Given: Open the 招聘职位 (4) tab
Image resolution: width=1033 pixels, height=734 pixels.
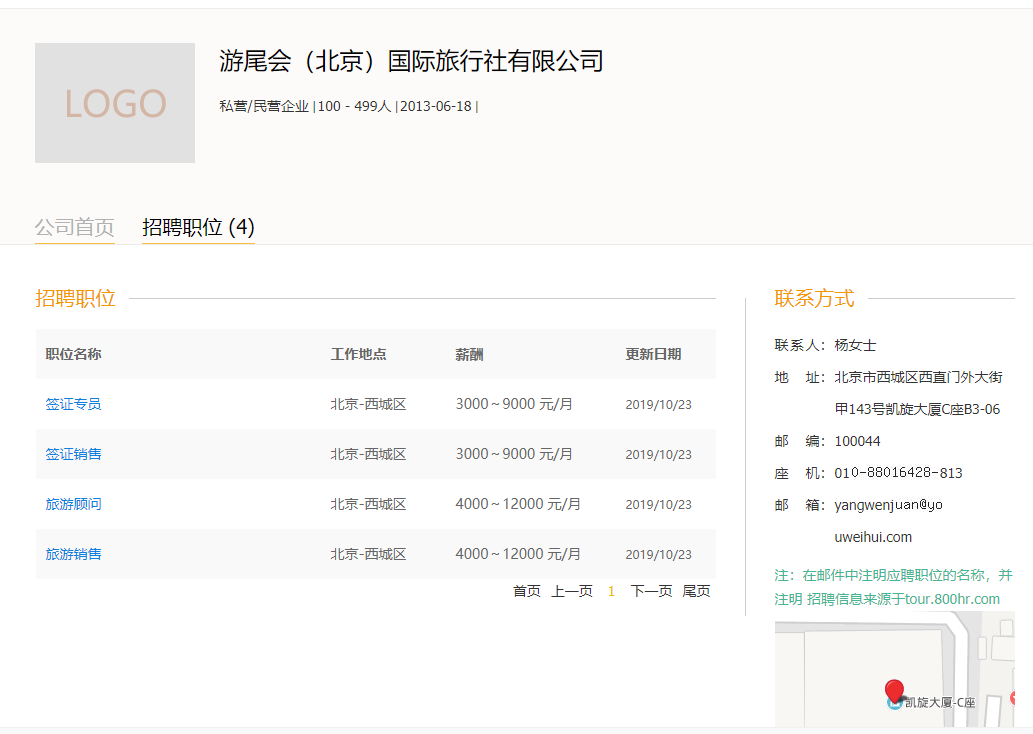Looking at the screenshot, I should [x=198, y=227].
